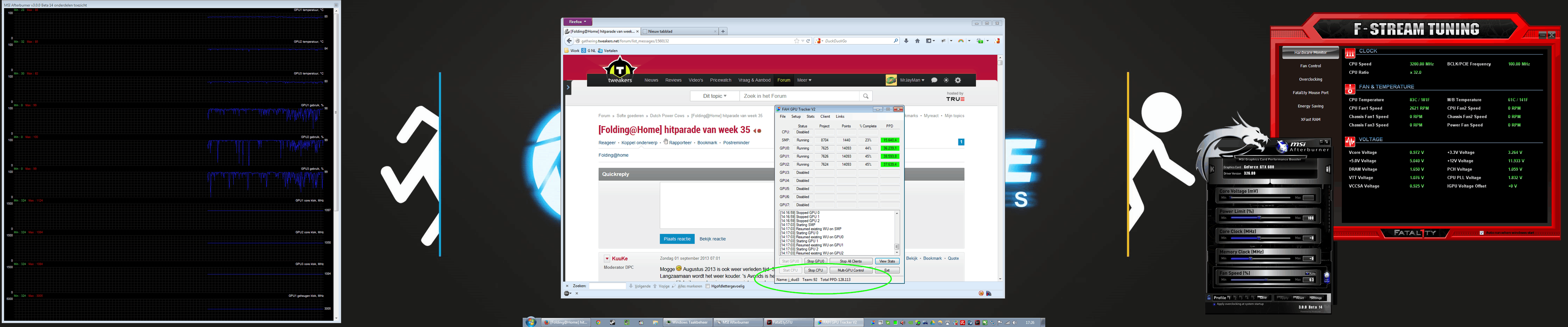
Task: Select Overclocking in F-Stream Tuning
Action: 1310,79
